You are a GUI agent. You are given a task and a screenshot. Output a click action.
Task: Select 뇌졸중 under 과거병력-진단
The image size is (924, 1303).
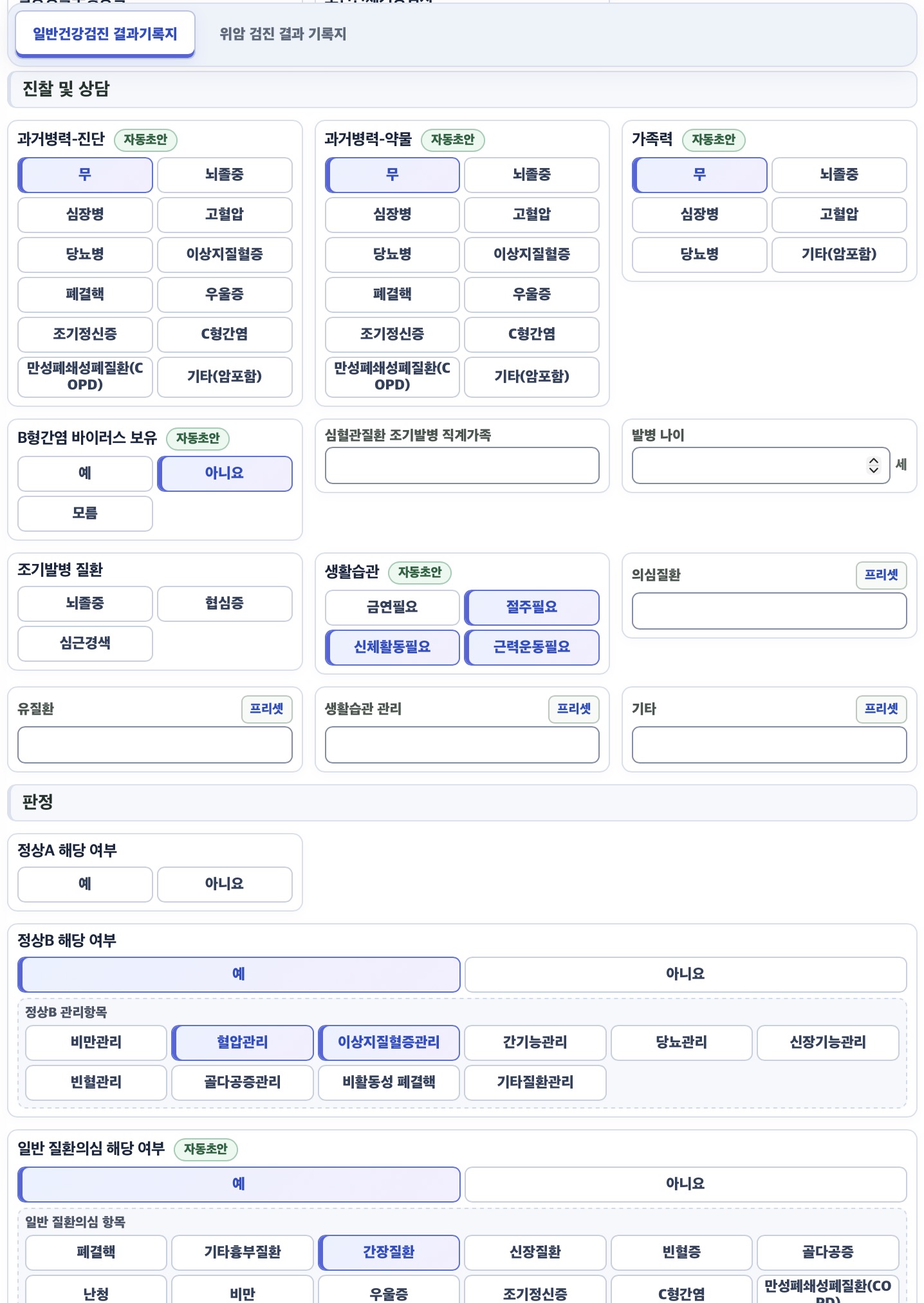[x=225, y=175]
